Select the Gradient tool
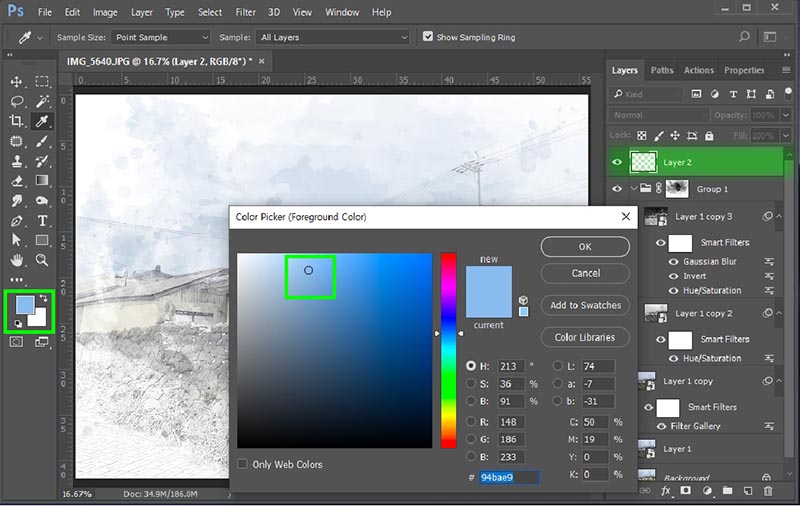800x506 pixels. pyautogui.click(x=42, y=181)
